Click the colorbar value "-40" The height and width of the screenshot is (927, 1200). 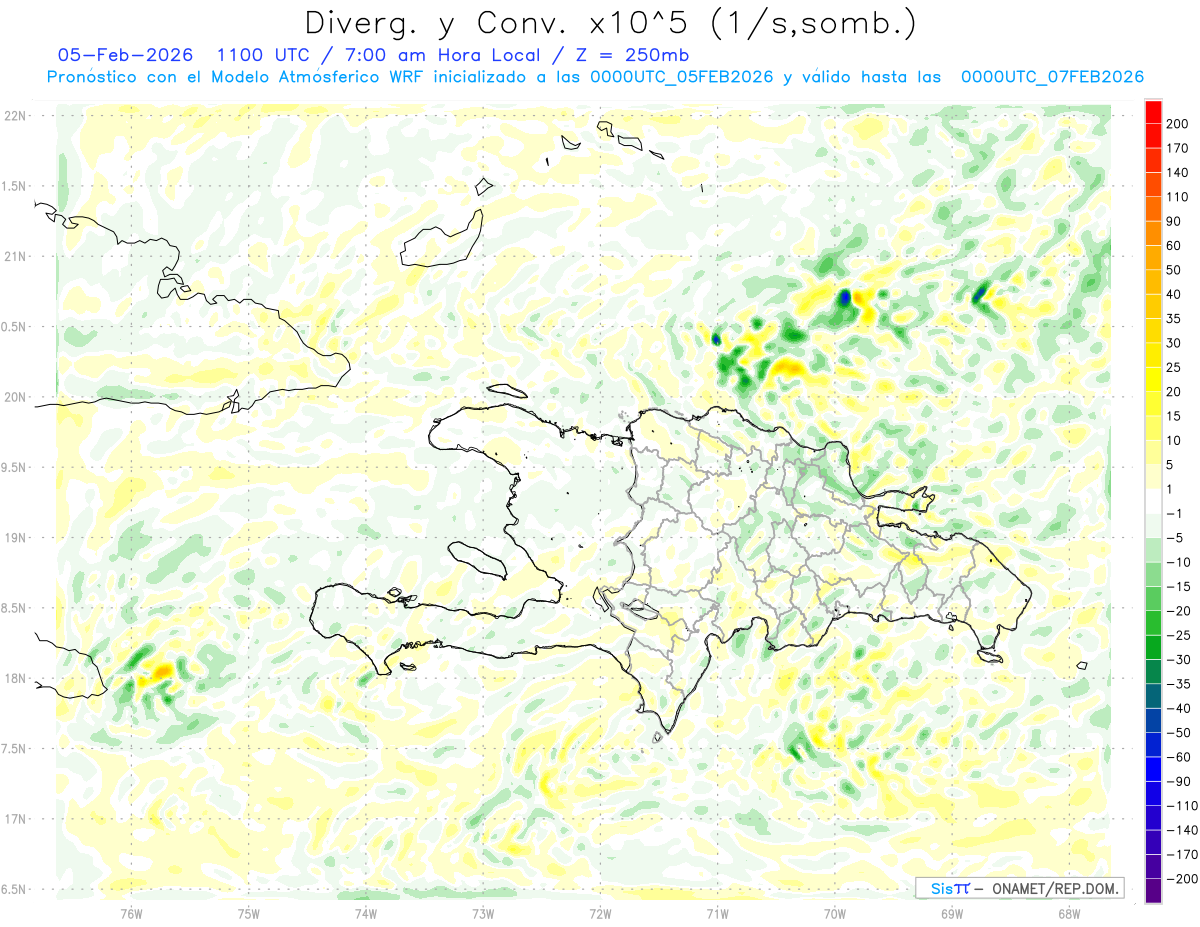click(x=1181, y=708)
